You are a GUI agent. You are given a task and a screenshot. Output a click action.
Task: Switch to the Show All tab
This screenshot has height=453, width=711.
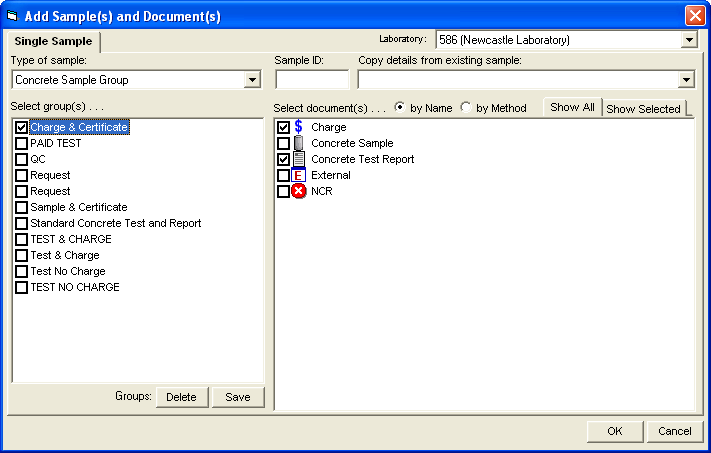pyautogui.click(x=572, y=107)
